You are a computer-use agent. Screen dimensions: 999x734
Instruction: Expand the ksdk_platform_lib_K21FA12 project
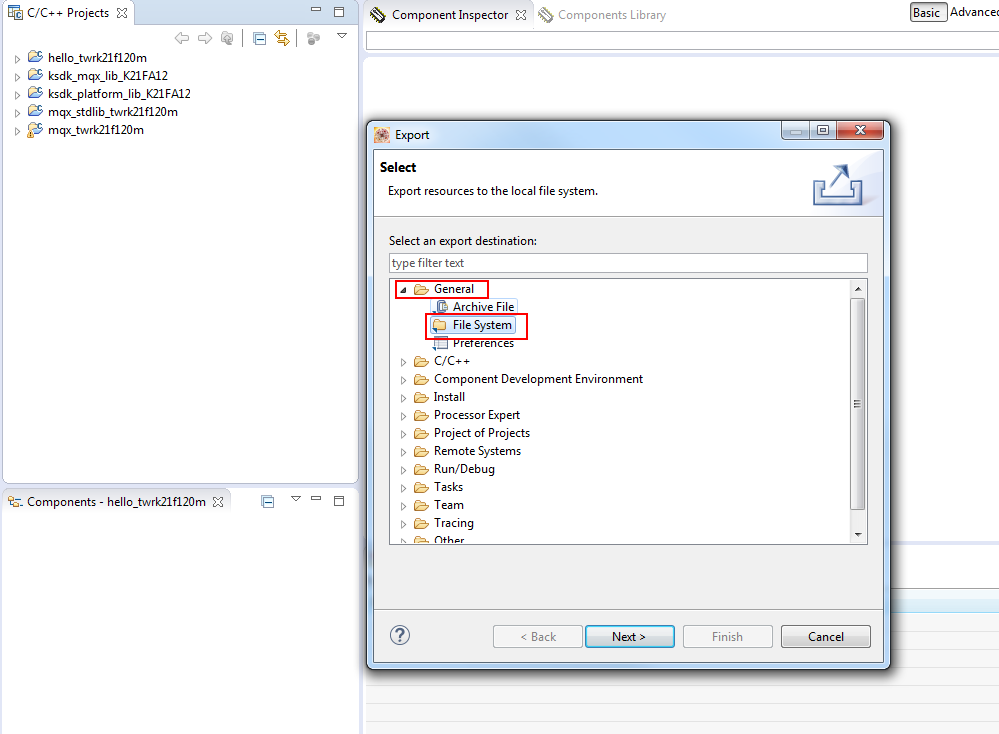tap(17, 95)
